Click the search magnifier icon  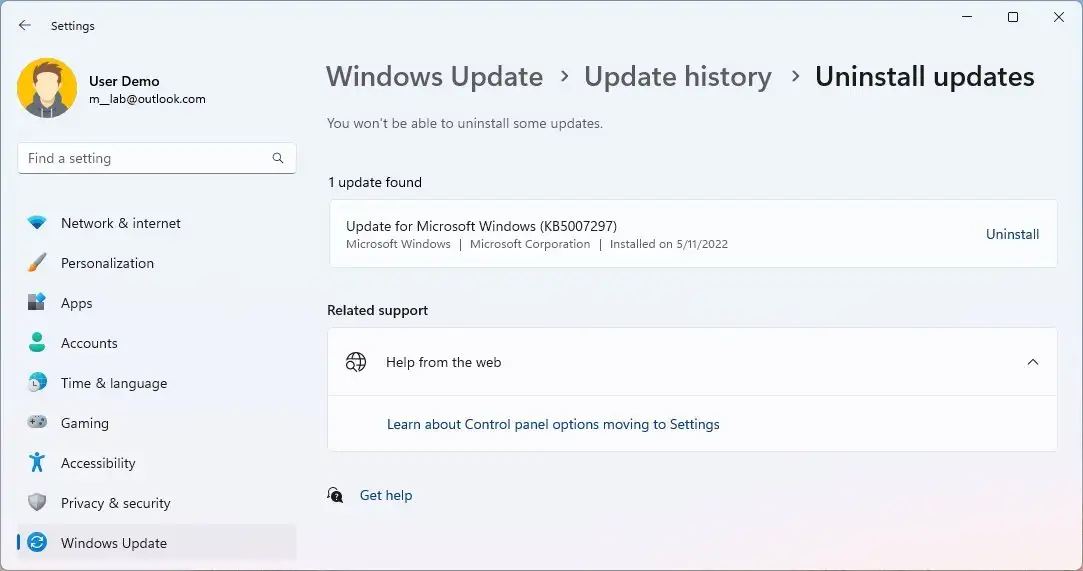point(278,158)
